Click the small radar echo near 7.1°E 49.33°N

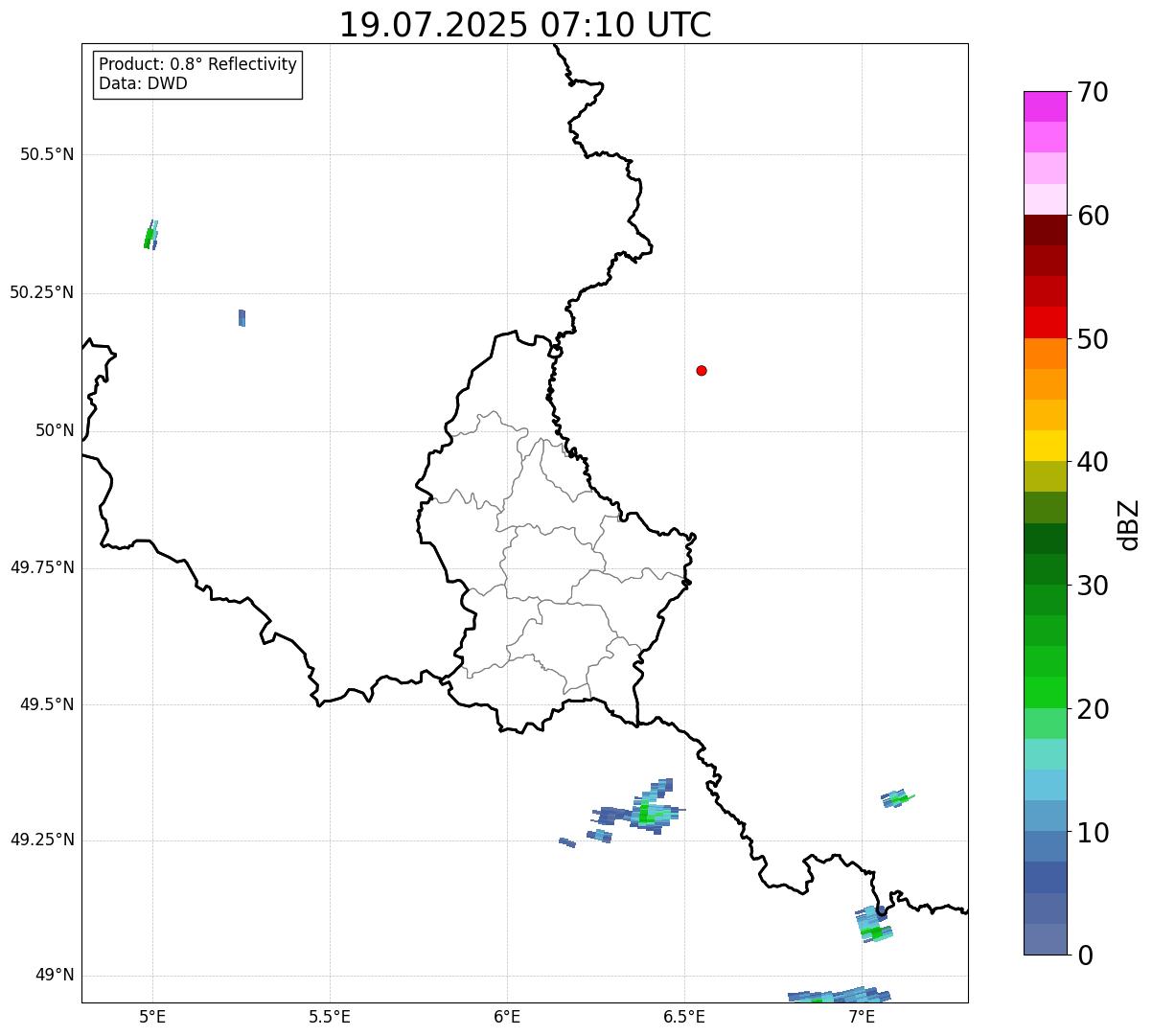pos(897,797)
